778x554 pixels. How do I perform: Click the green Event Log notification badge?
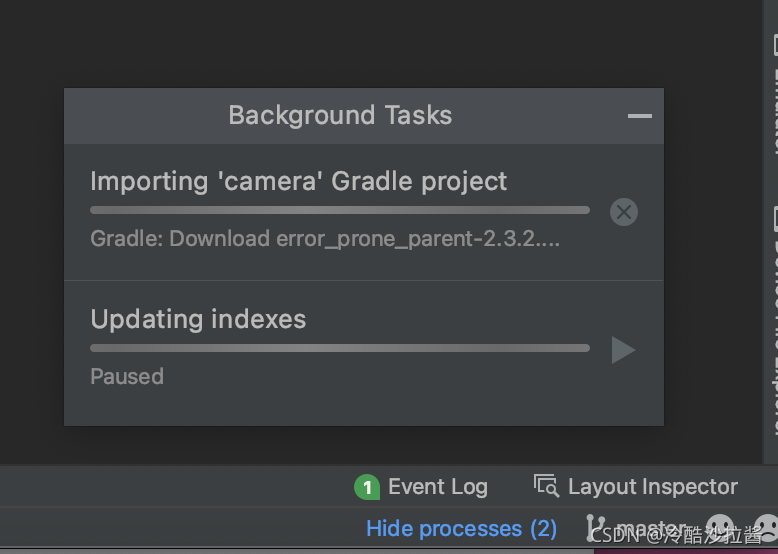367,487
